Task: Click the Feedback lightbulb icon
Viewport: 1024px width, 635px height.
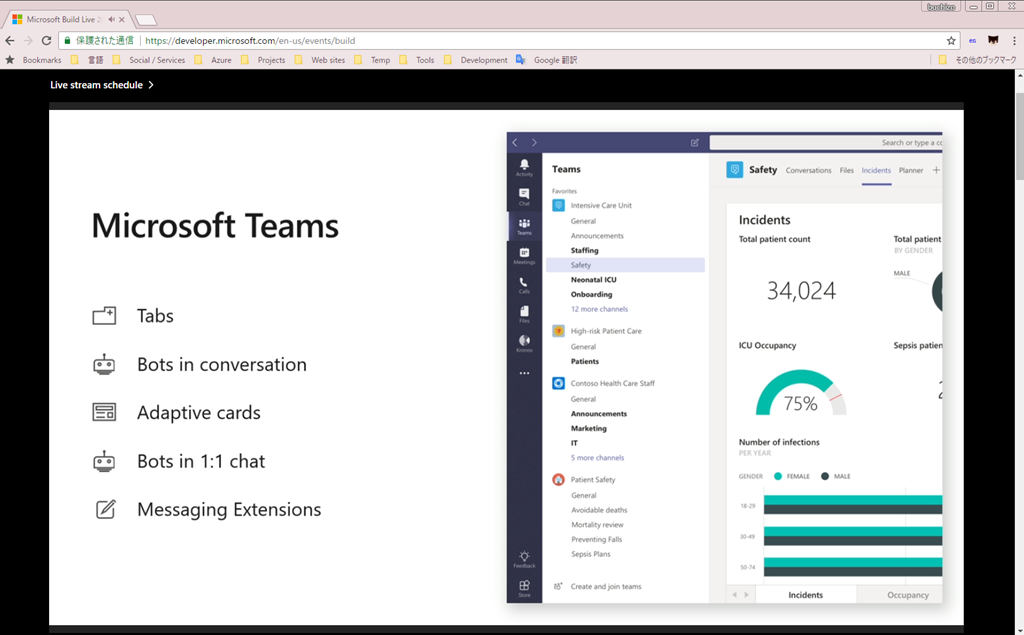Action: pos(524,558)
